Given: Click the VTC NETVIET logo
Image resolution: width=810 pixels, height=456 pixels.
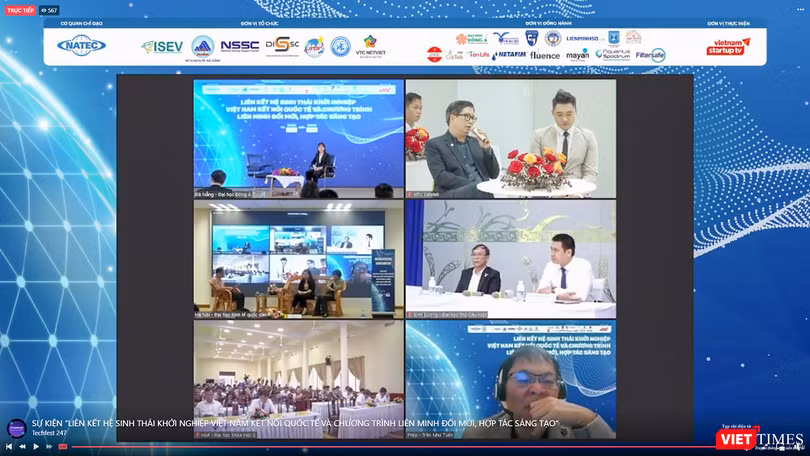Looking at the screenshot, I should click(x=370, y=46).
